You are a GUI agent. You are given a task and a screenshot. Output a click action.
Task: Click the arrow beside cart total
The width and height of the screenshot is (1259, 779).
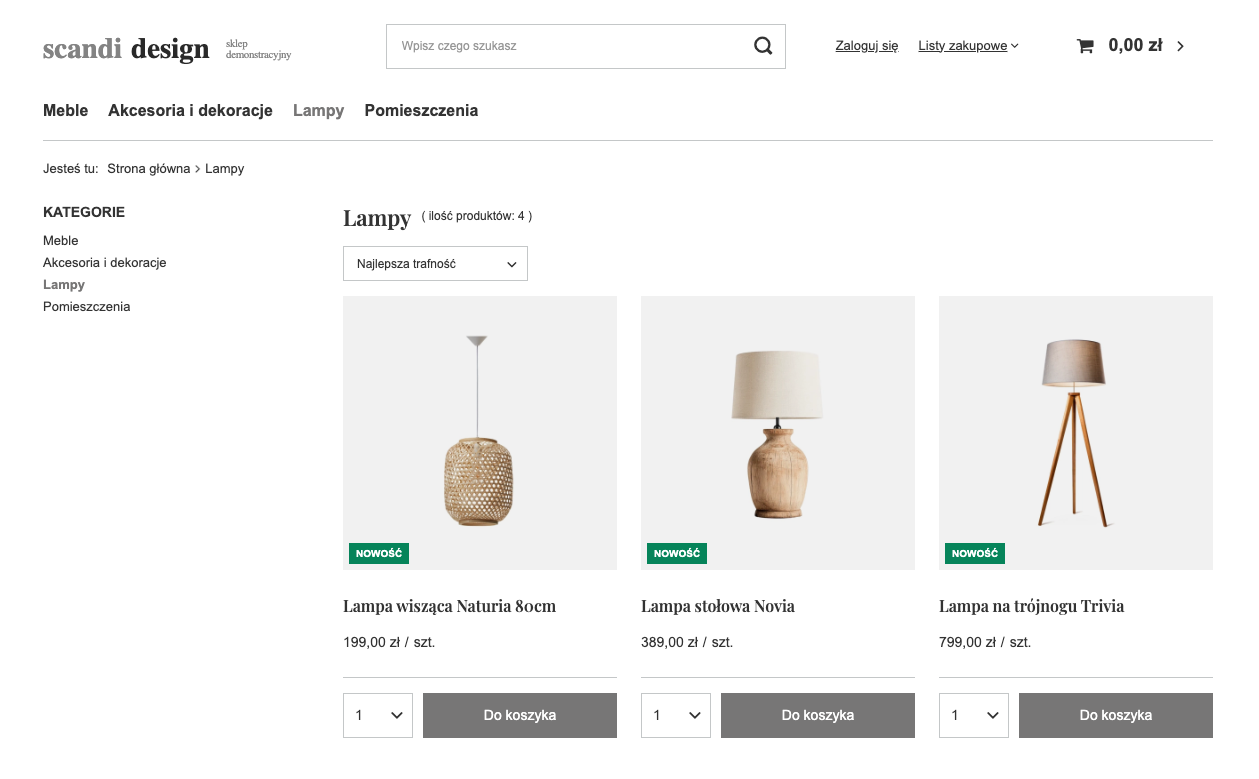tap(1181, 46)
